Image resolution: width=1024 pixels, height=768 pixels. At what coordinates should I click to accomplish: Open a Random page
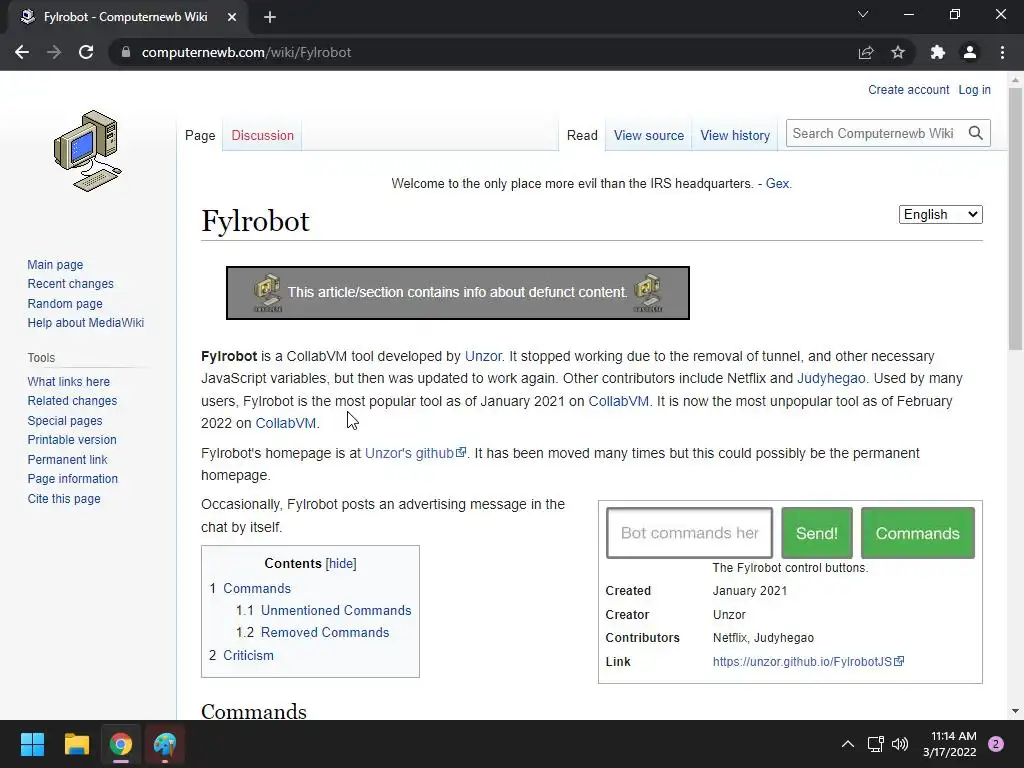pyautogui.click(x=65, y=303)
